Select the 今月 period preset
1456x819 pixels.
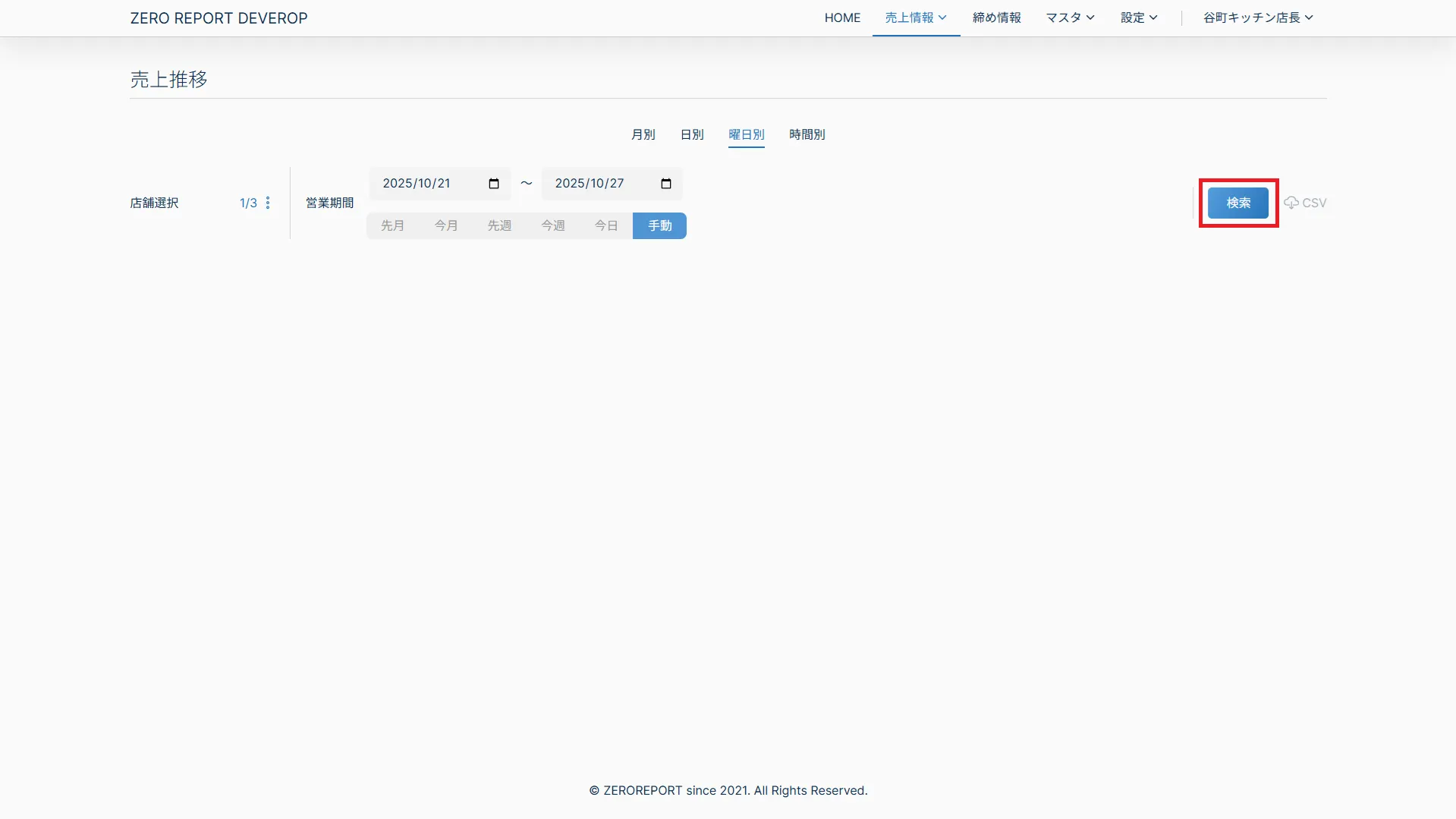coord(446,225)
